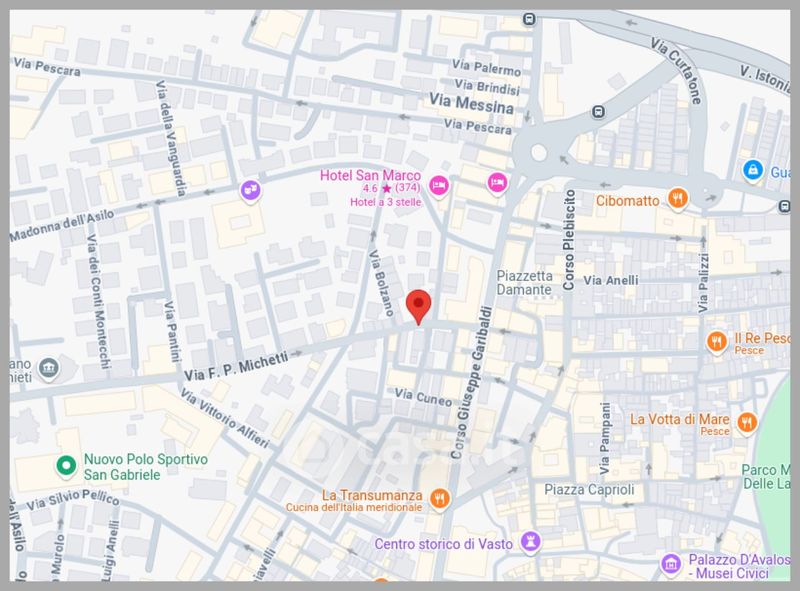The image size is (800, 591).
Task: Click the central island of the roundabout
Action: pos(538,152)
